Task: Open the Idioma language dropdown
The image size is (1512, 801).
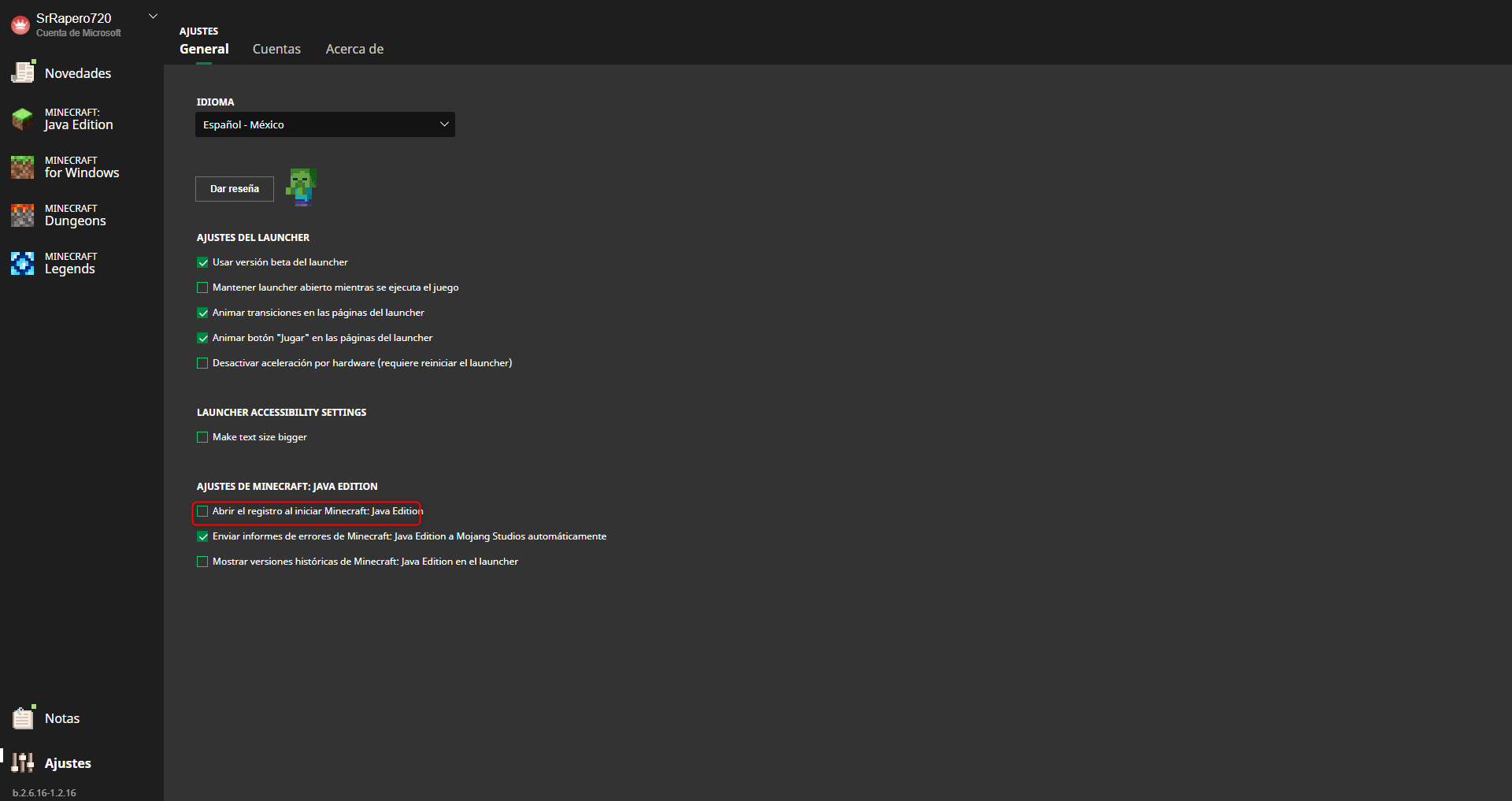Action: click(x=324, y=124)
